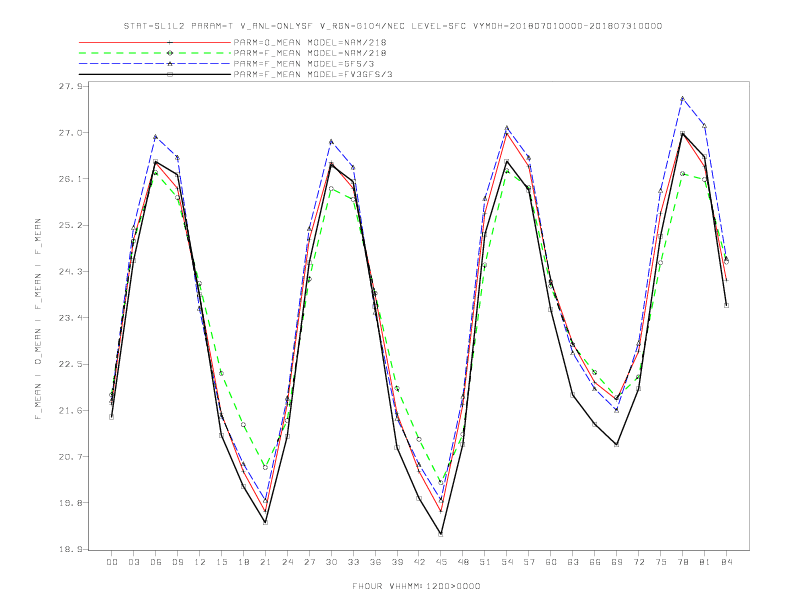Click y-axis tick label 22.5

pyautogui.click(x=71, y=364)
